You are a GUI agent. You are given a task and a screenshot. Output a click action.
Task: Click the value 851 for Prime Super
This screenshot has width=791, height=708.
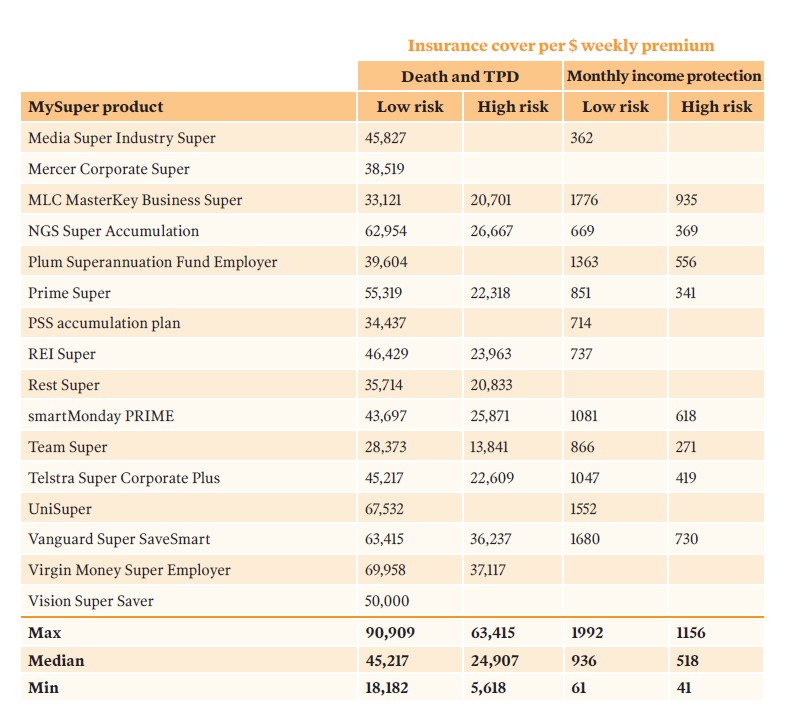(581, 293)
